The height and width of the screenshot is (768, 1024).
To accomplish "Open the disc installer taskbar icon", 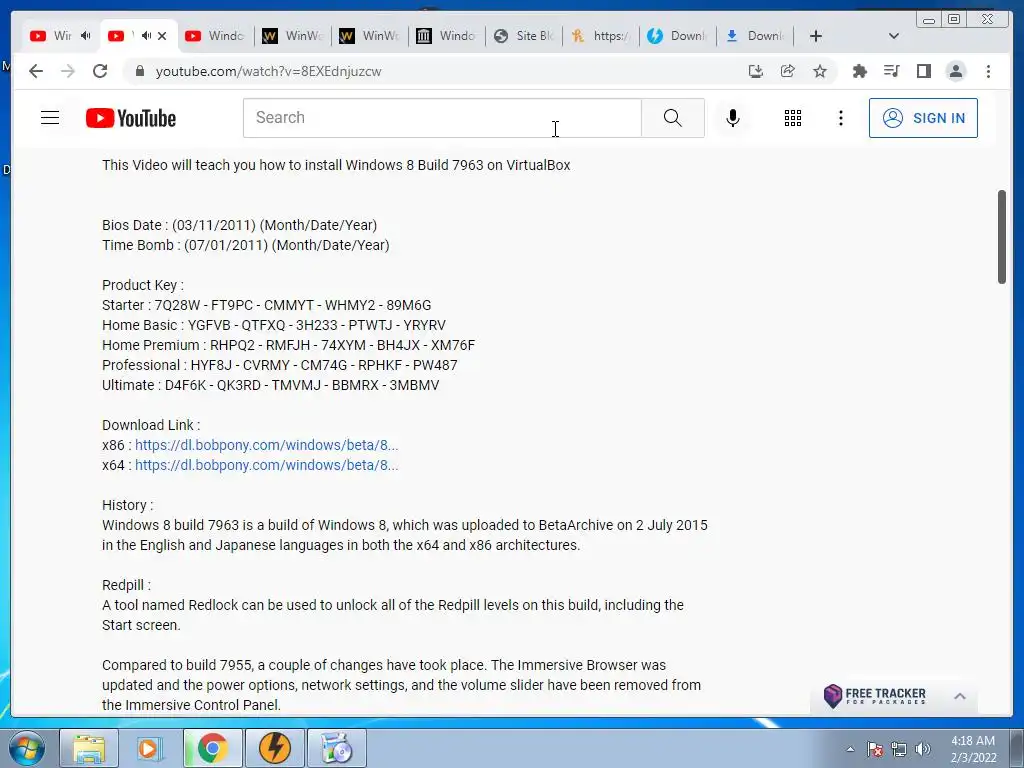I will (337, 748).
